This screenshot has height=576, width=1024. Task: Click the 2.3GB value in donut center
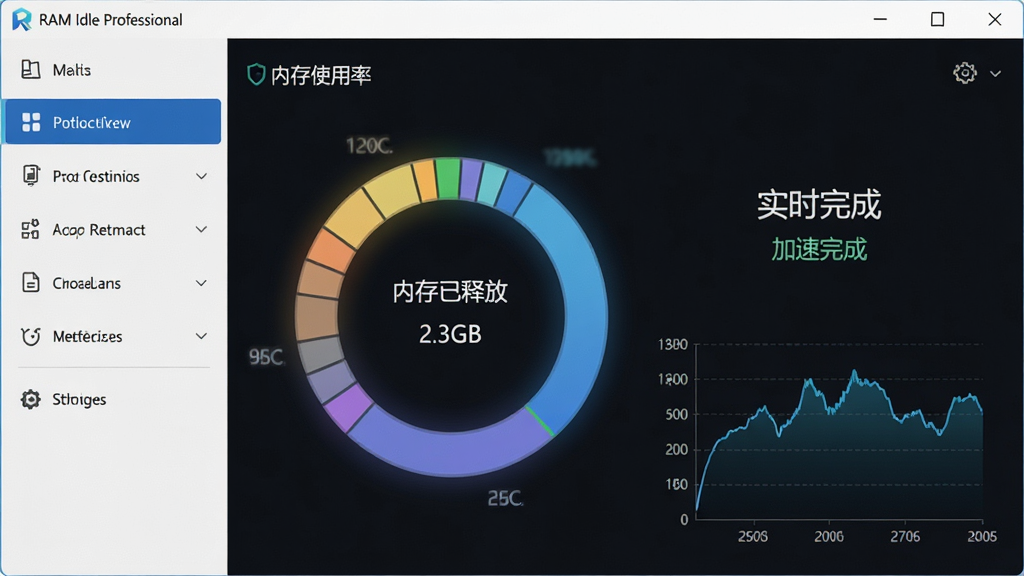[450, 334]
